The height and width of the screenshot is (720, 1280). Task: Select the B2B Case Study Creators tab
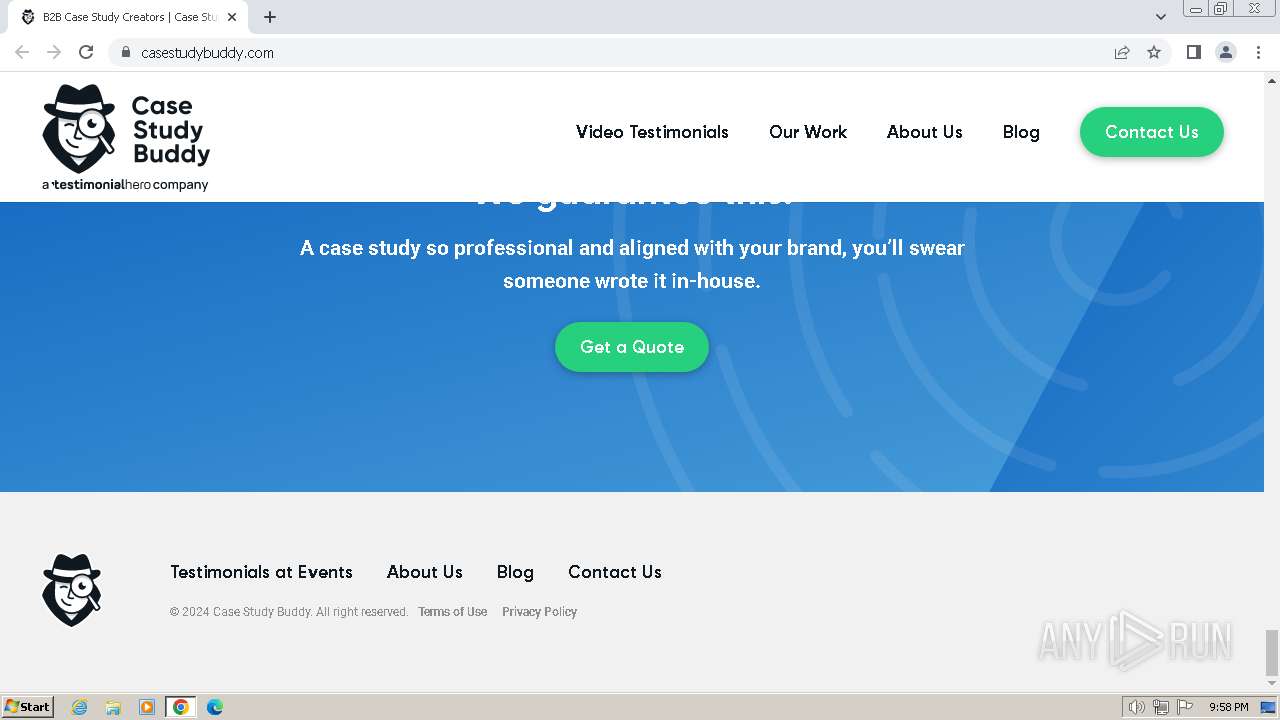[128, 17]
